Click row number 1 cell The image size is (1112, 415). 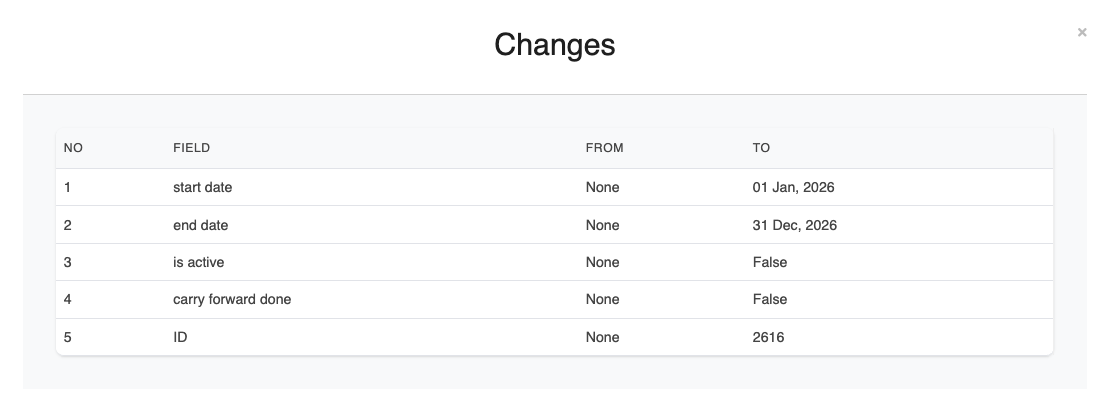click(68, 187)
